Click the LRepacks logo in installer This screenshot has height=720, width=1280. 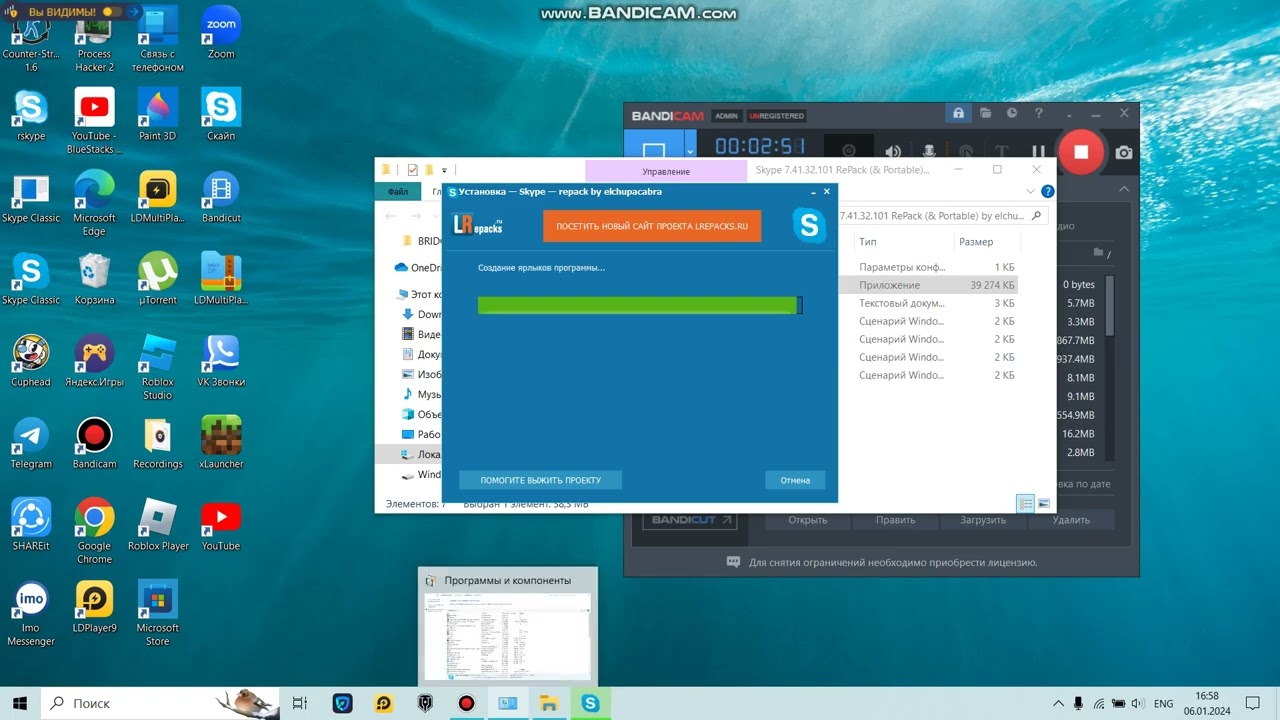(478, 225)
